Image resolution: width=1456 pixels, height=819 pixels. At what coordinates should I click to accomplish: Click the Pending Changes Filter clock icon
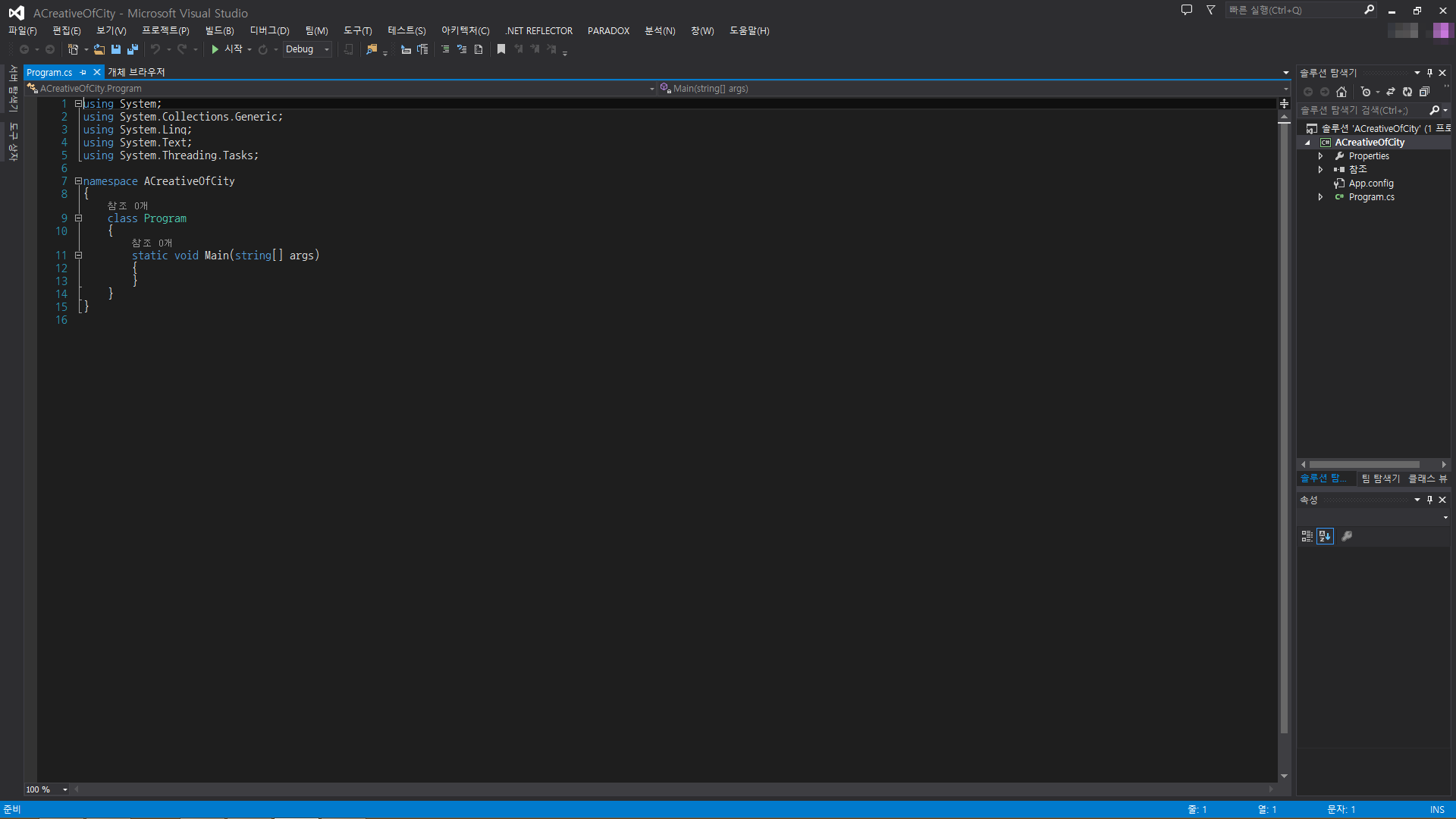[1366, 92]
